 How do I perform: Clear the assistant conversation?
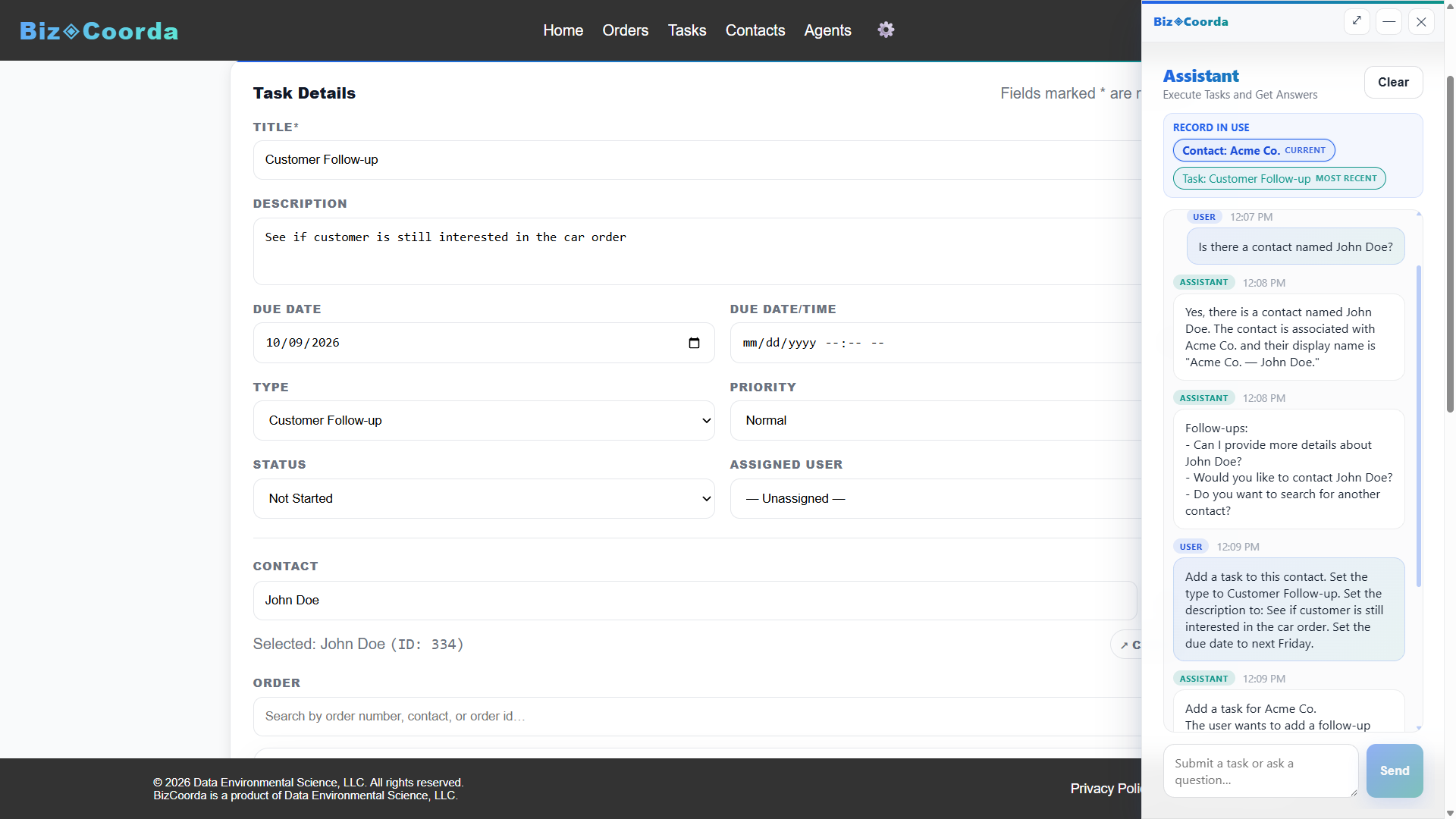pos(1393,82)
